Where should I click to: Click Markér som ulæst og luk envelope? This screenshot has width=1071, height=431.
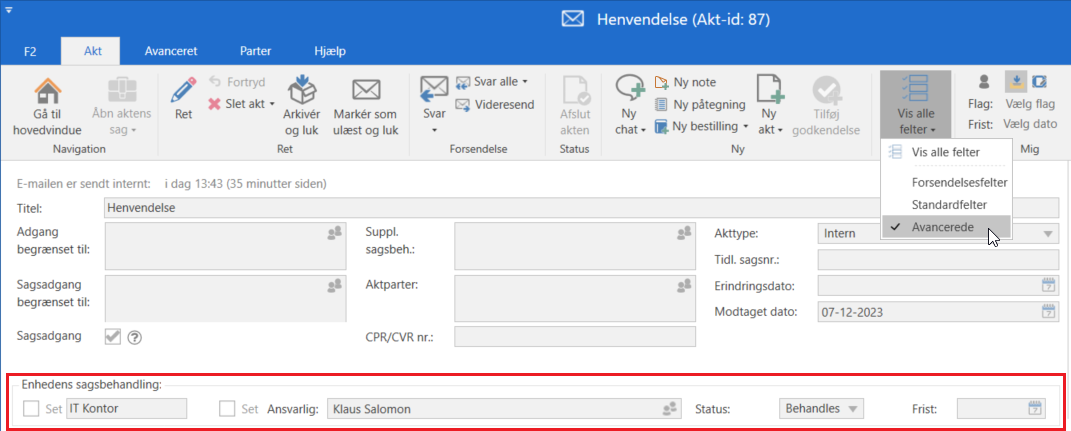[365, 91]
